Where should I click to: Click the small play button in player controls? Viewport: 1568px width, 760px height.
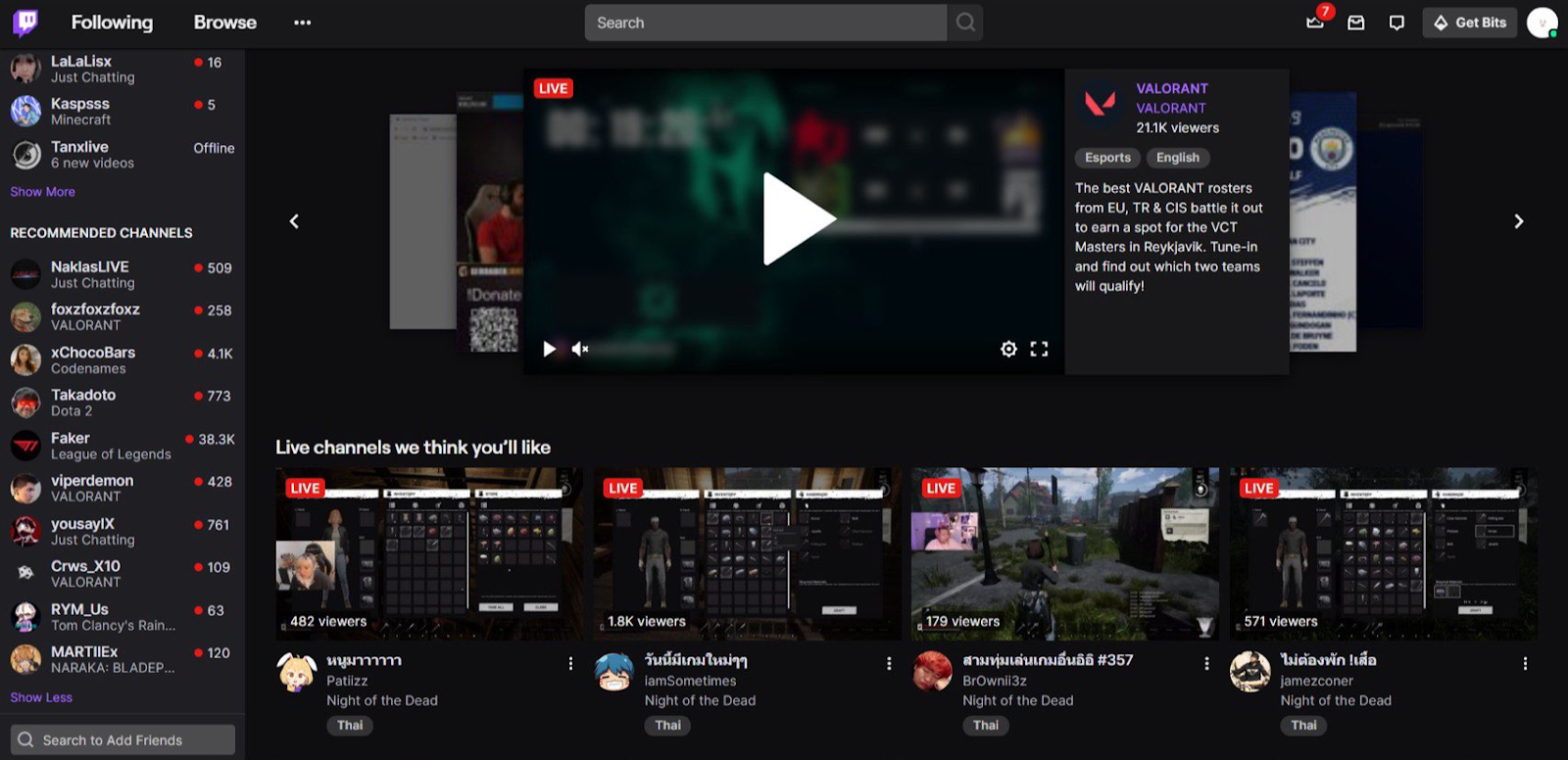550,349
